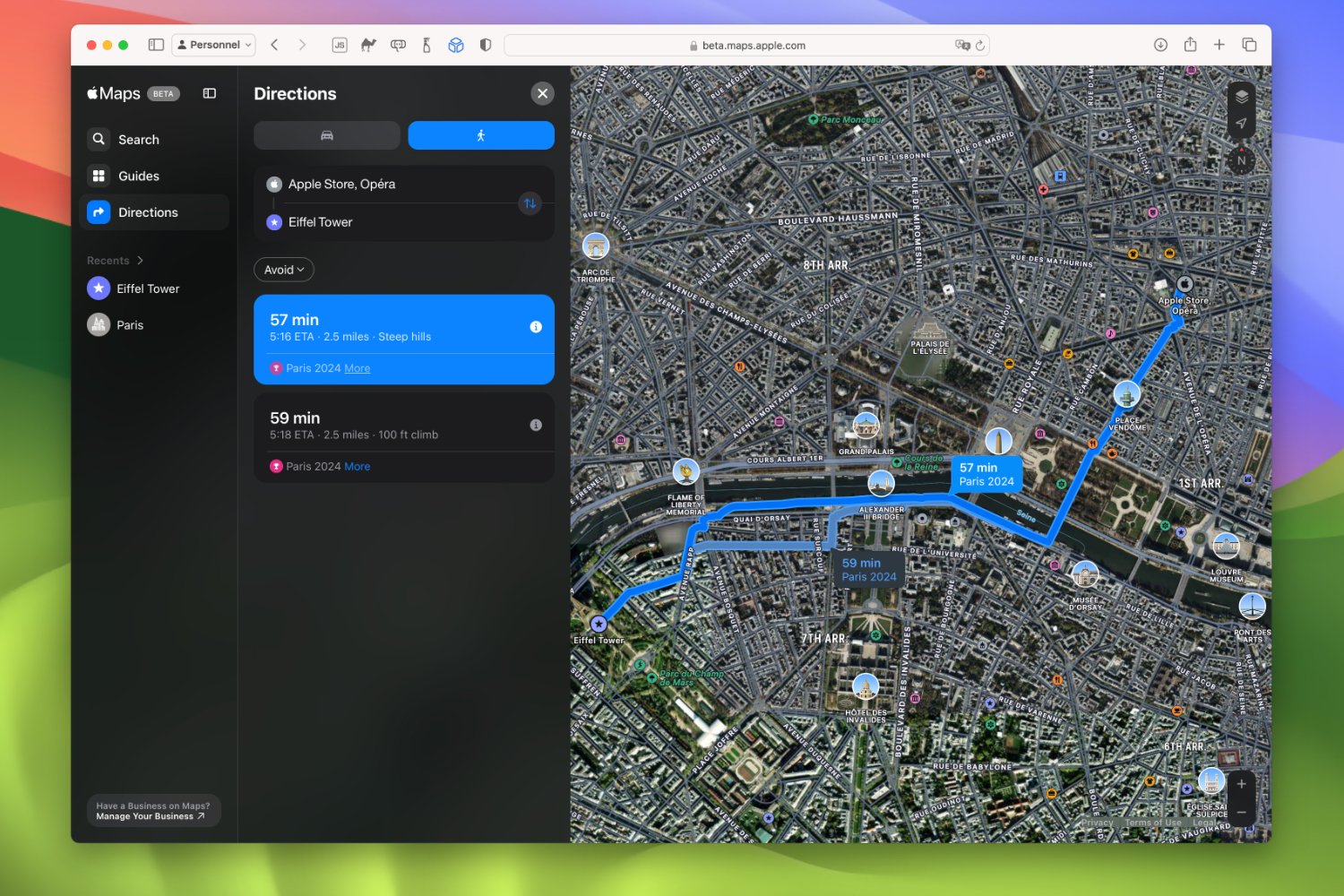Screen dimensions: 1344x896
Task: Click the translate page icon
Action: coord(963,45)
